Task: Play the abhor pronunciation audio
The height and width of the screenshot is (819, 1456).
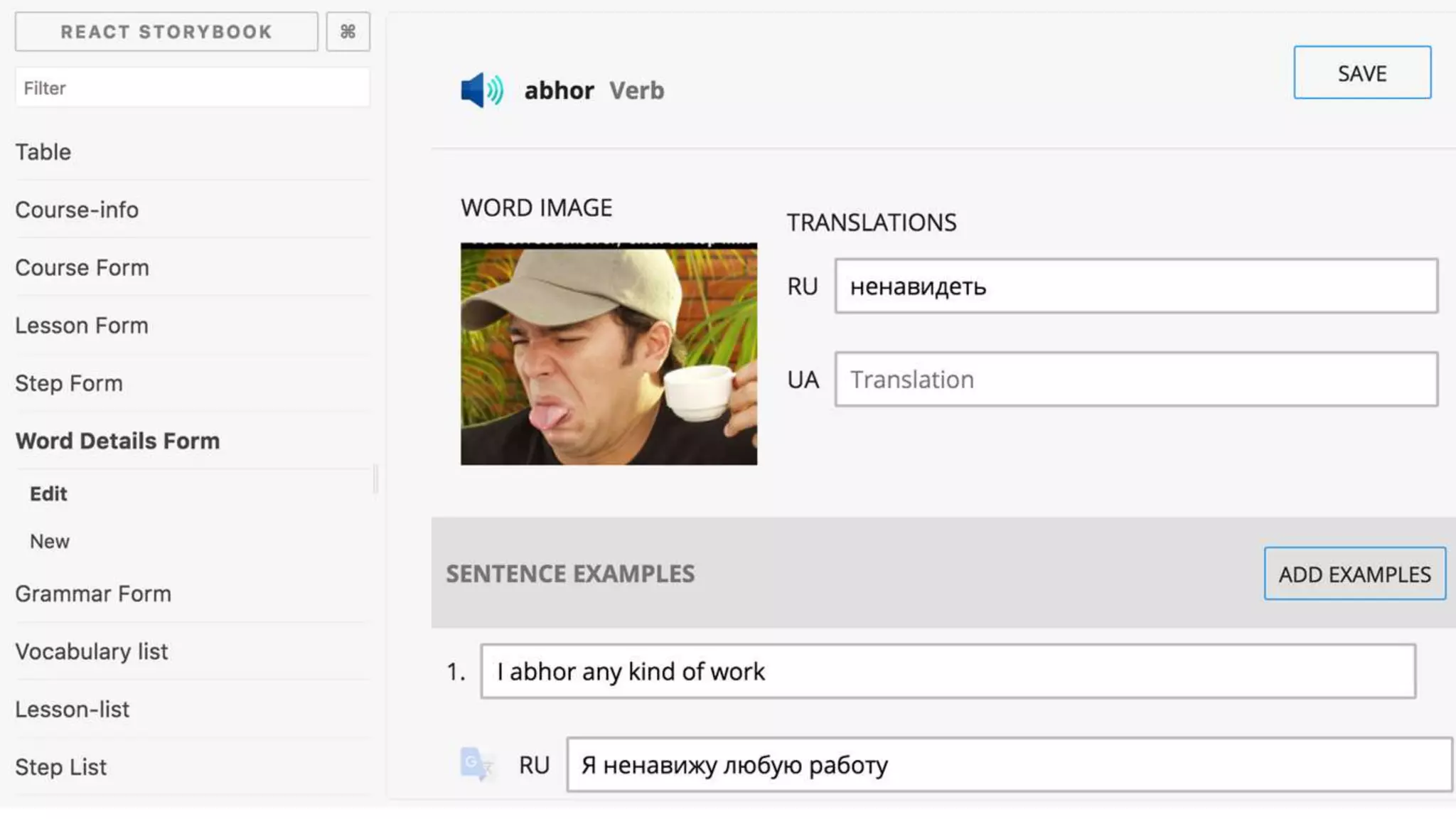Action: (x=481, y=90)
